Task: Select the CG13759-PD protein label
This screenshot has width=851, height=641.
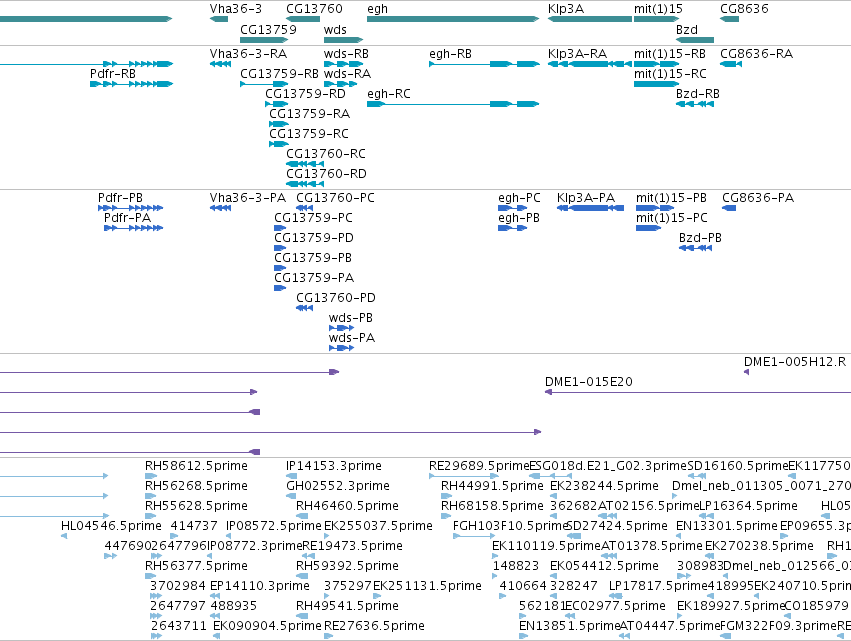Action: point(314,238)
